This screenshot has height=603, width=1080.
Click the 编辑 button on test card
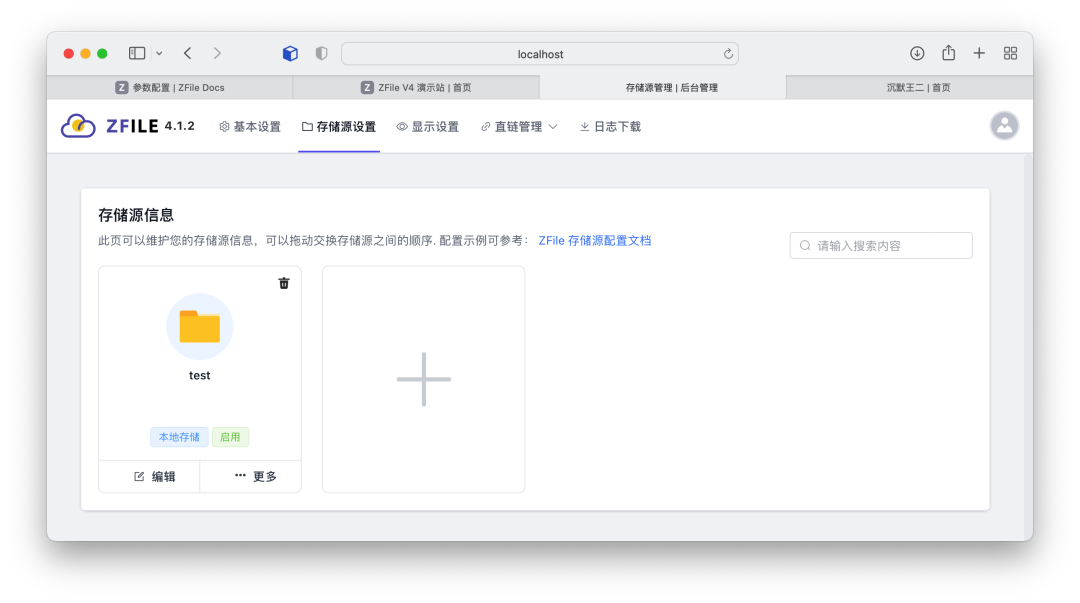tap(149, 476)
